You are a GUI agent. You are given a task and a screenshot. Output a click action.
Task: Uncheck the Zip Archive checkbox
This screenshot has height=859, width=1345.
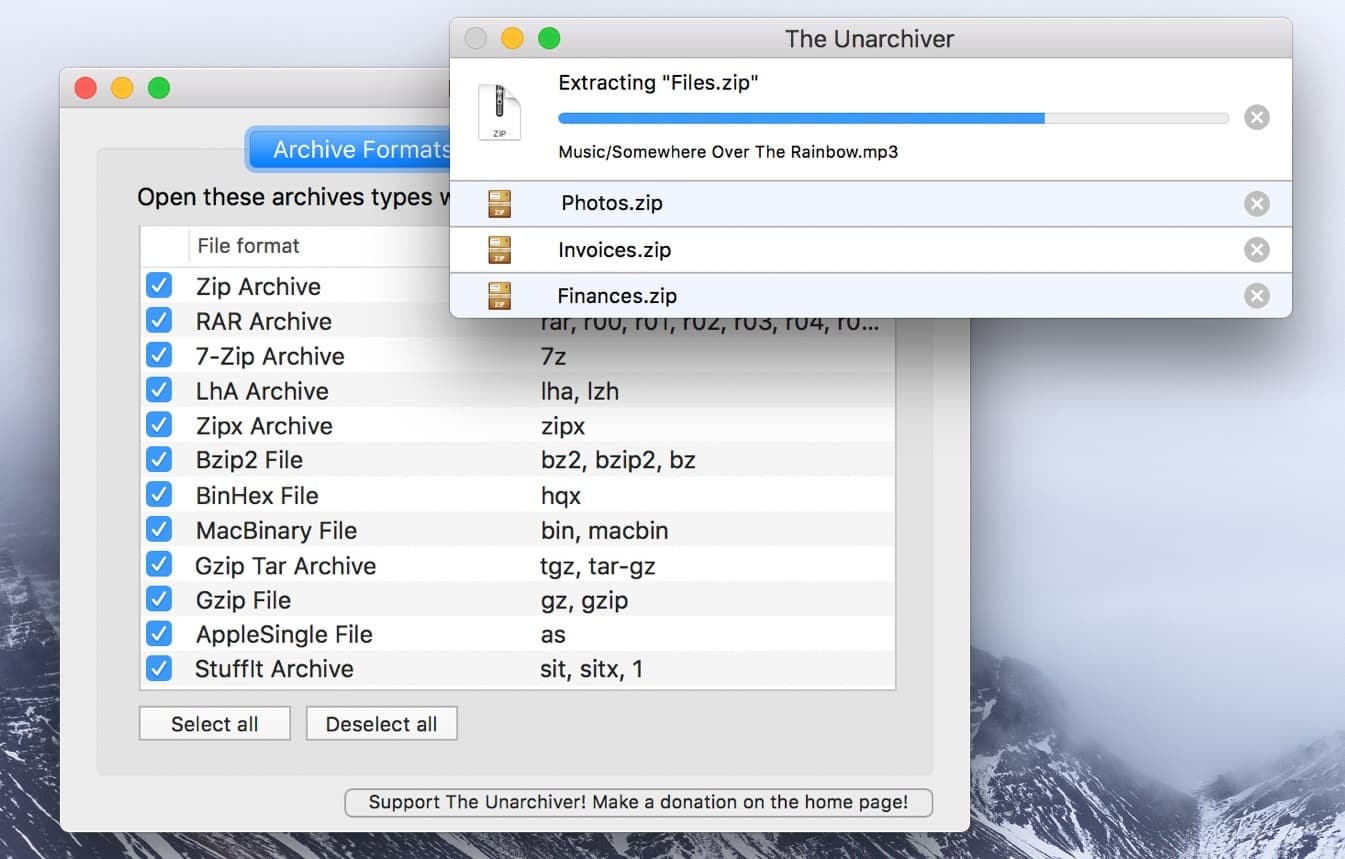pos(159,286)
